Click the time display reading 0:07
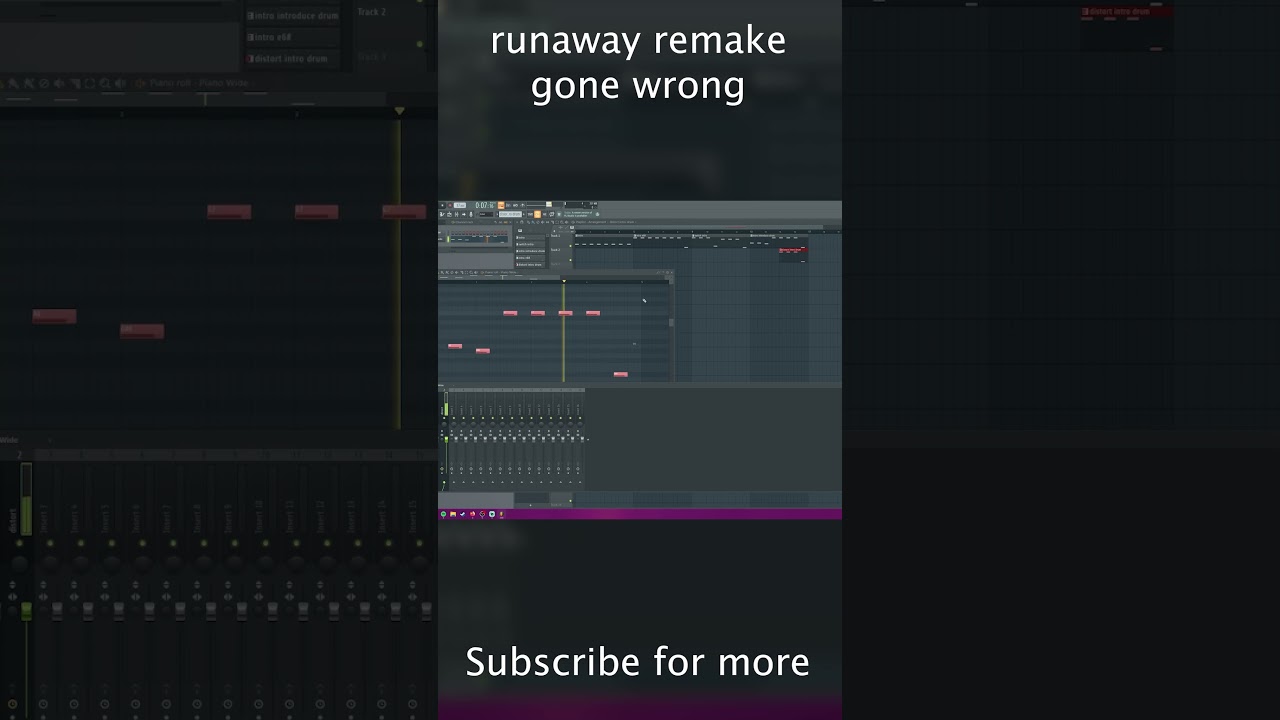Image resolution: width=1280 pixels, height=720 pixels. [x=485, y=205]
